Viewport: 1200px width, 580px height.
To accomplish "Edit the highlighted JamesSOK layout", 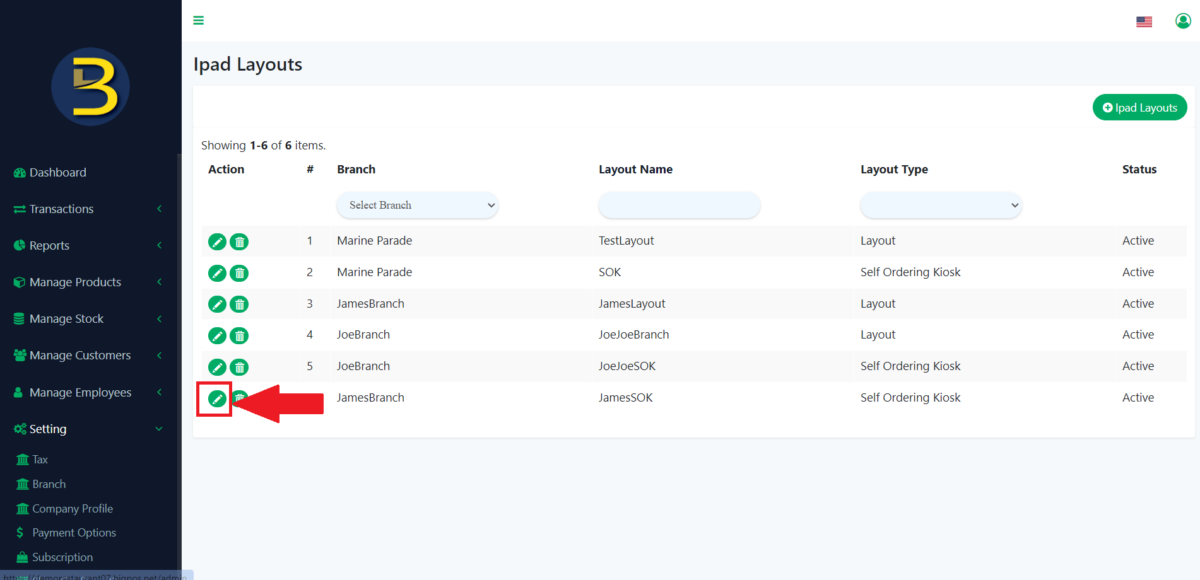I will (217, 397).
